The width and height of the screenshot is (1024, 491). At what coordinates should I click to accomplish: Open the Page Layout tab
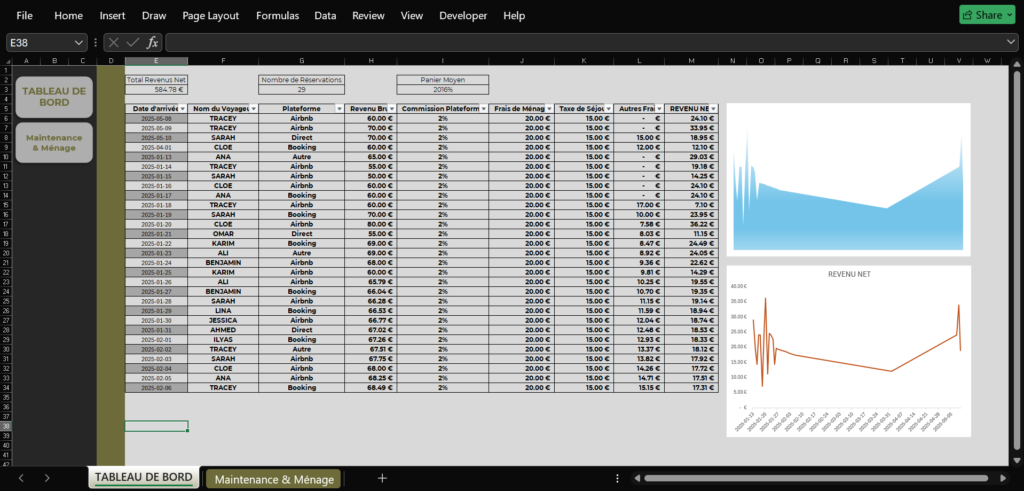click(x=211, y=16)
